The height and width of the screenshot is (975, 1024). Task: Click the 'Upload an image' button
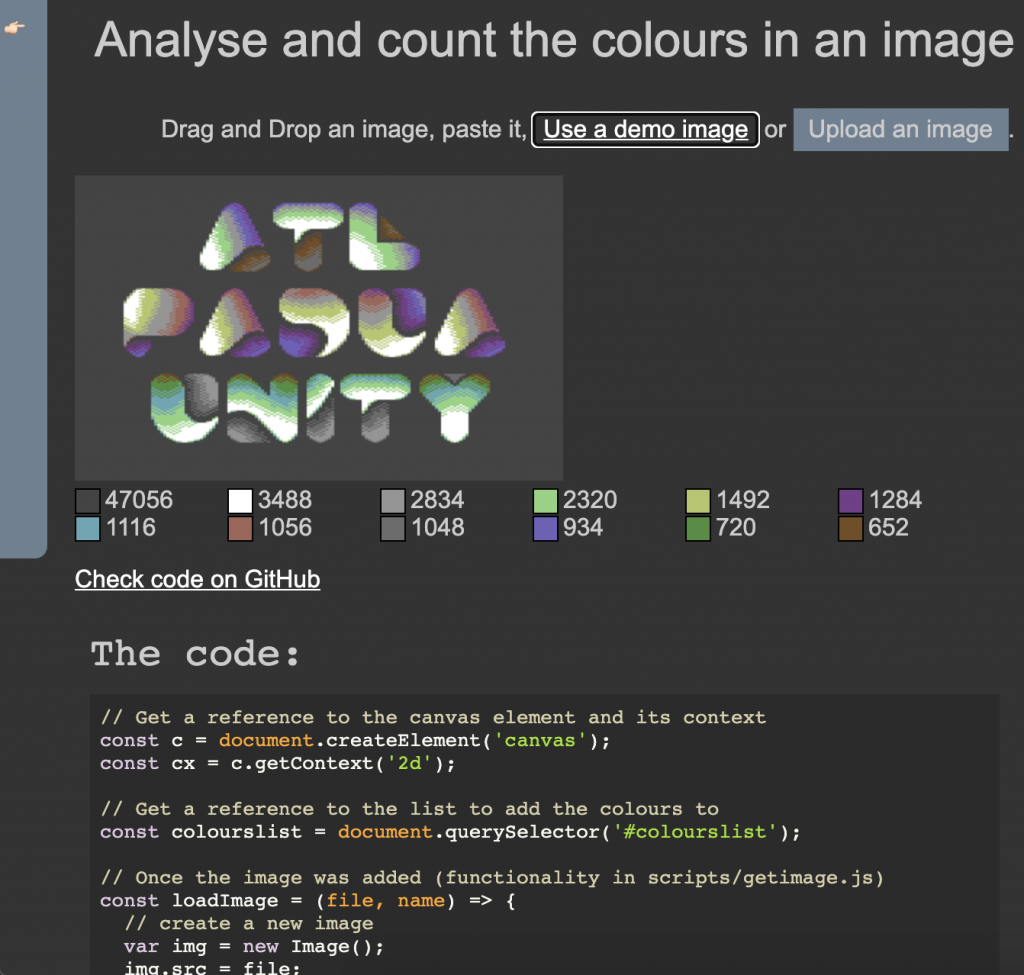pos(901,129)
